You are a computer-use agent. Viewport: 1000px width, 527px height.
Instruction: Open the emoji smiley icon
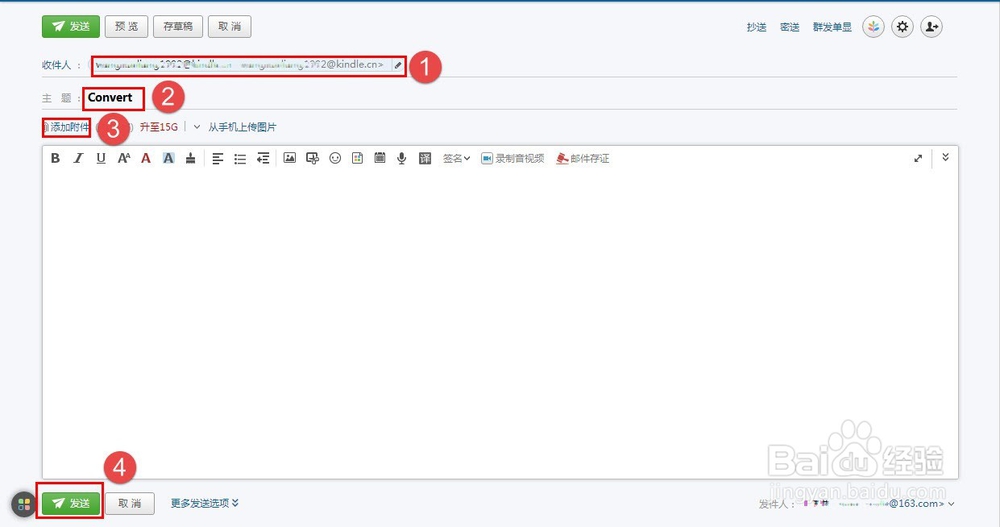[335, 158]
